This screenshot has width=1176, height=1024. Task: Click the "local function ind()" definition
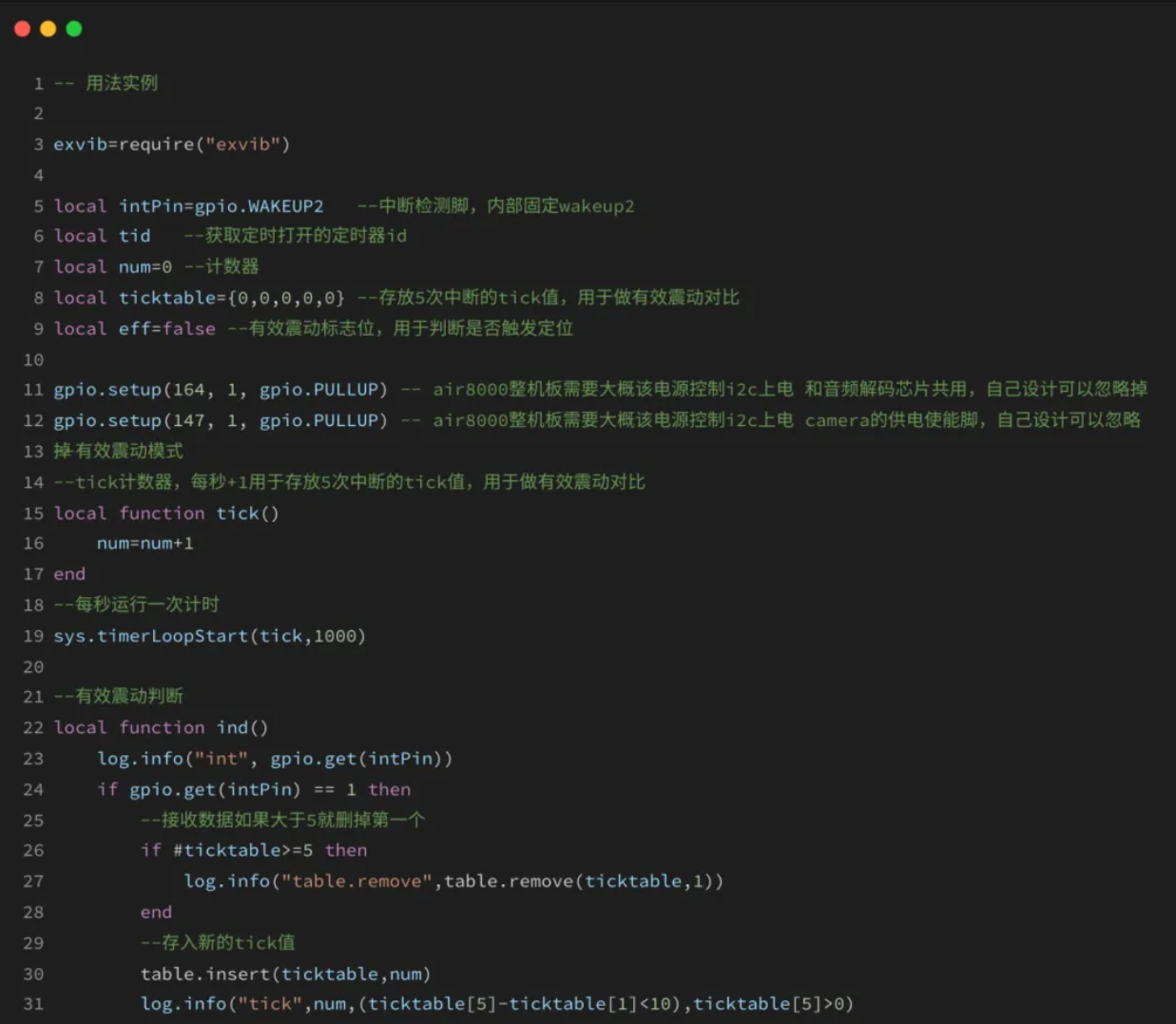162,728
